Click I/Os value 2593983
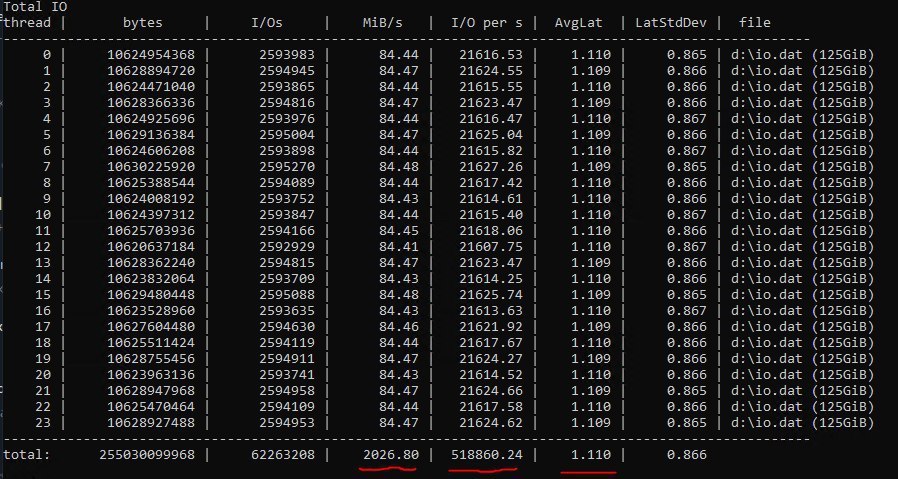Image resolution: width=898 pixels, height=479 pixels. (287, 55)
